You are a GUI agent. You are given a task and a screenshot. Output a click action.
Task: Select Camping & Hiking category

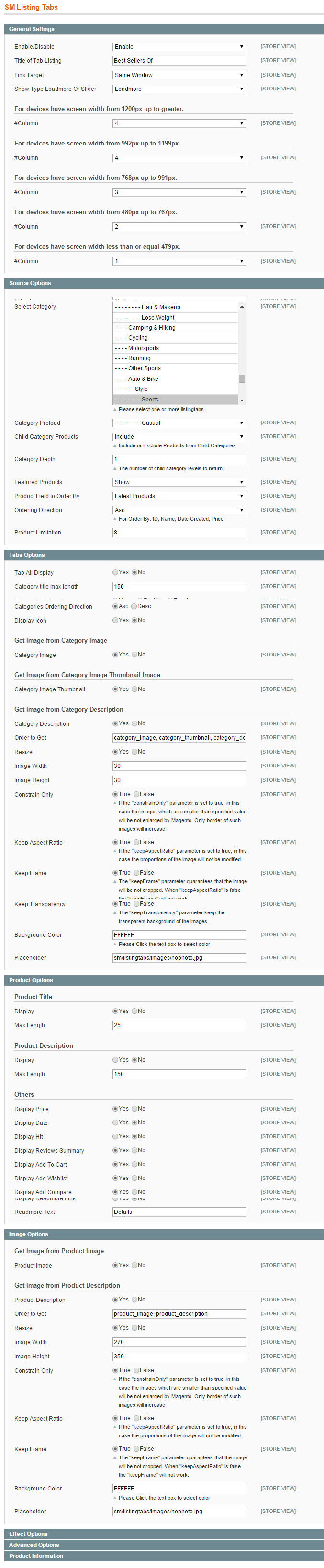pos(175,328)
